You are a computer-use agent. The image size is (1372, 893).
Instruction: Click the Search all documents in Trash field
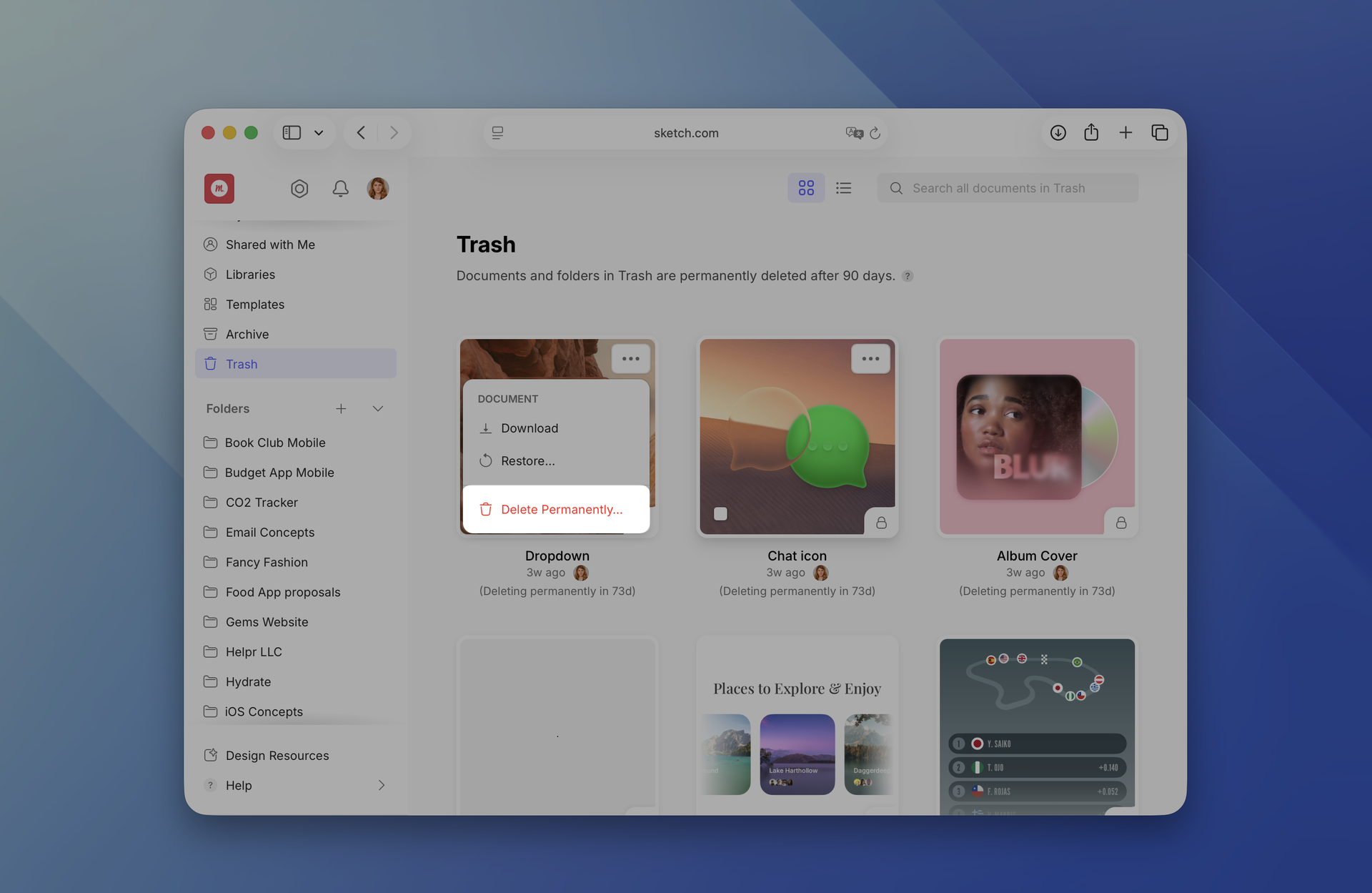coord(1008,188)
